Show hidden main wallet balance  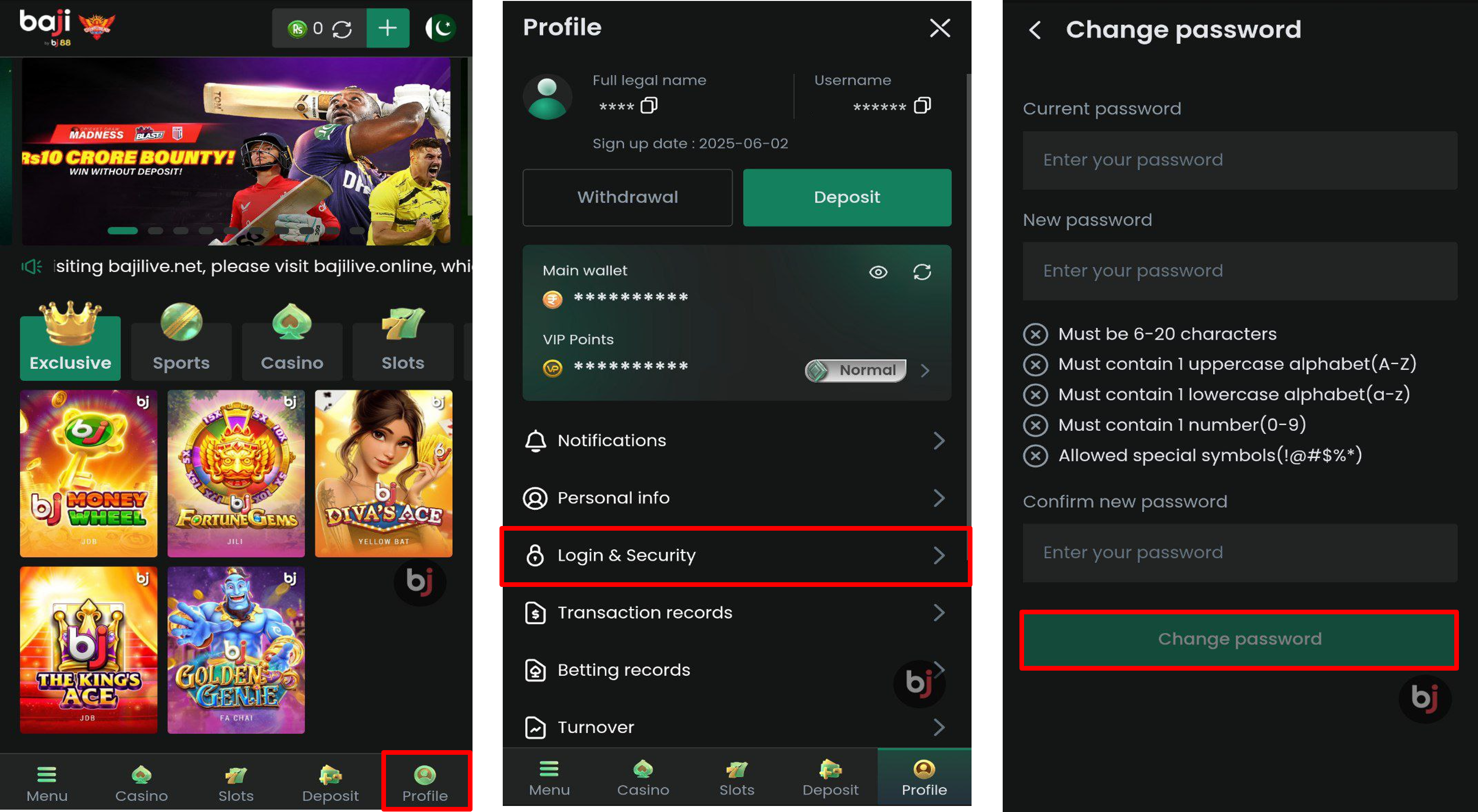coord(878,272)
